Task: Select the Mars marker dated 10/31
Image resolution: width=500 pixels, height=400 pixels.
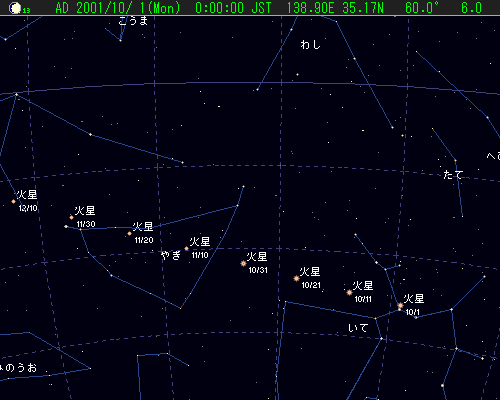Action: coord(243,263)
